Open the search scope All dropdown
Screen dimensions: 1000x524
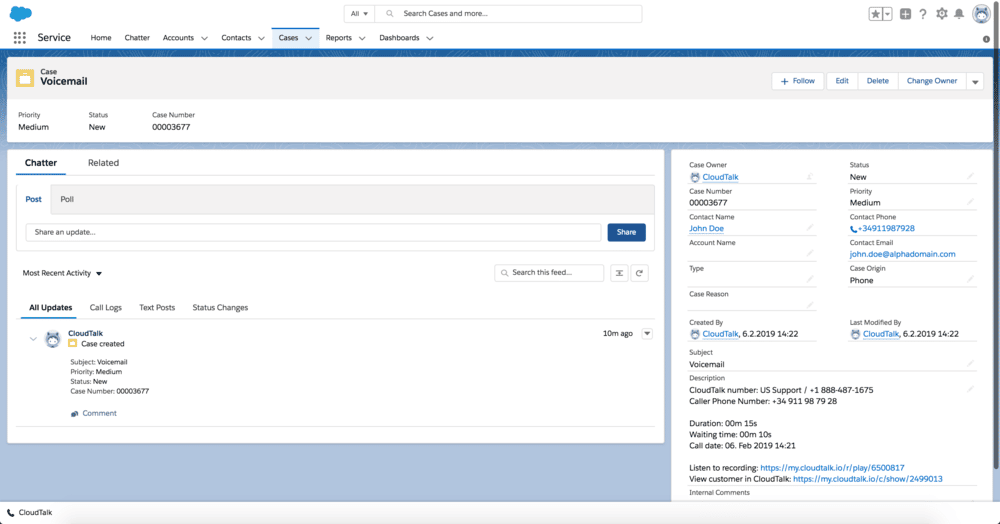click(359, 13)
